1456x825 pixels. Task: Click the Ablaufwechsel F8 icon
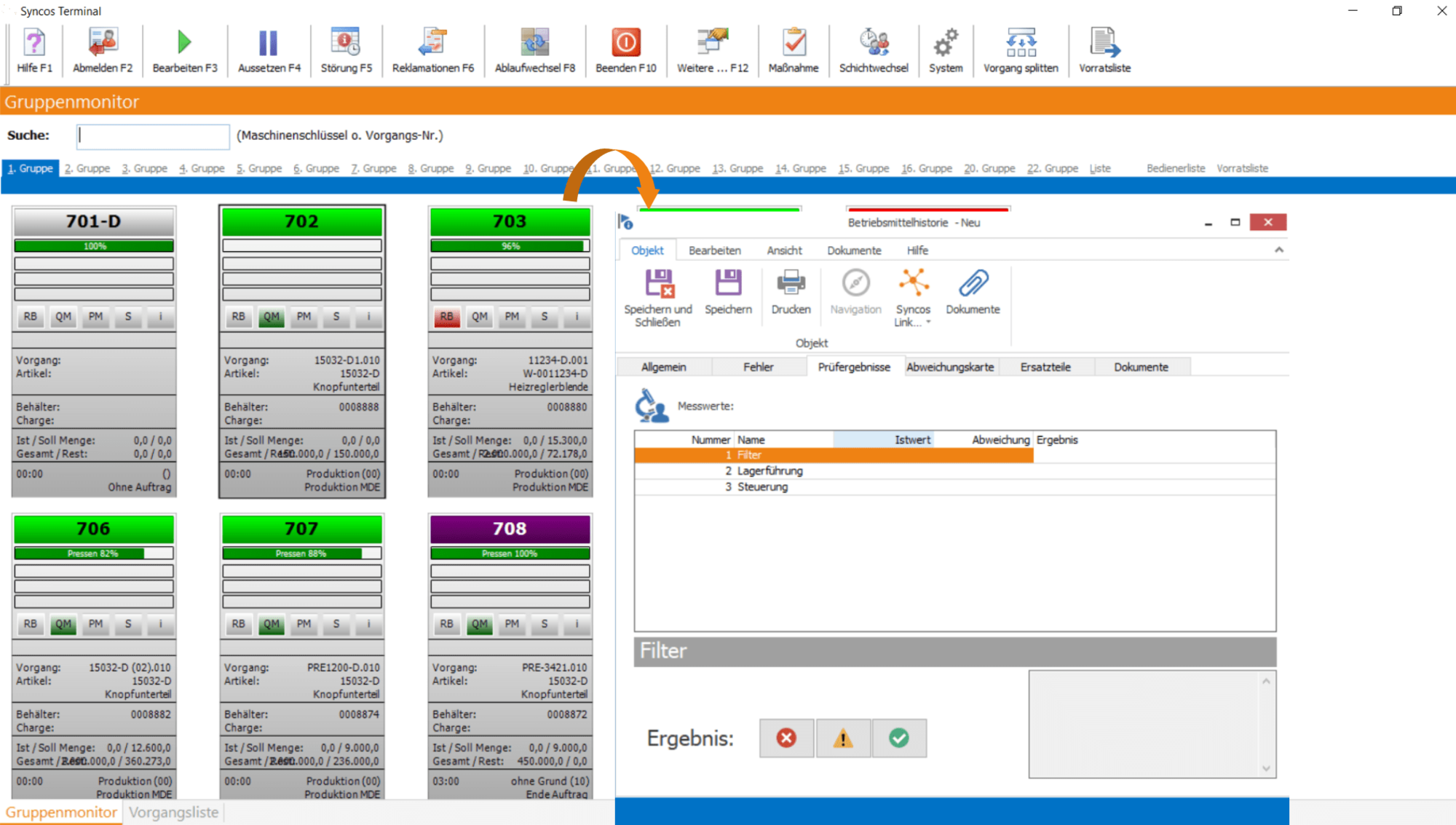tap(534, 43)
